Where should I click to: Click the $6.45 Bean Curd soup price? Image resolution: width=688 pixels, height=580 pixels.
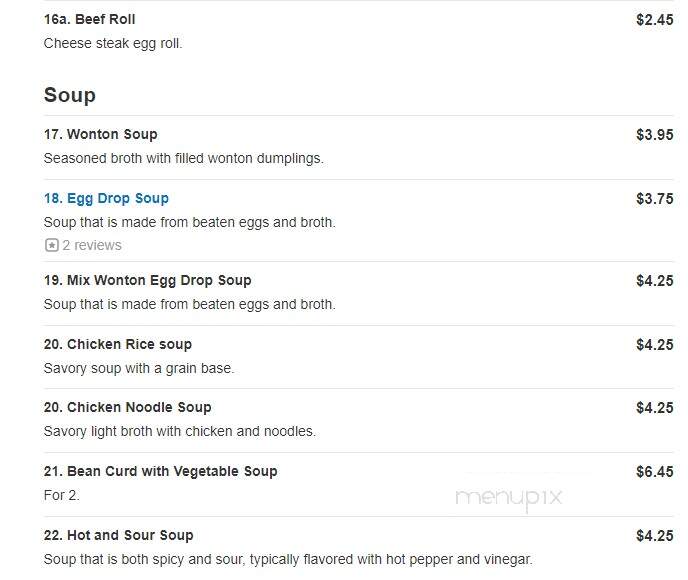(655, 472)
